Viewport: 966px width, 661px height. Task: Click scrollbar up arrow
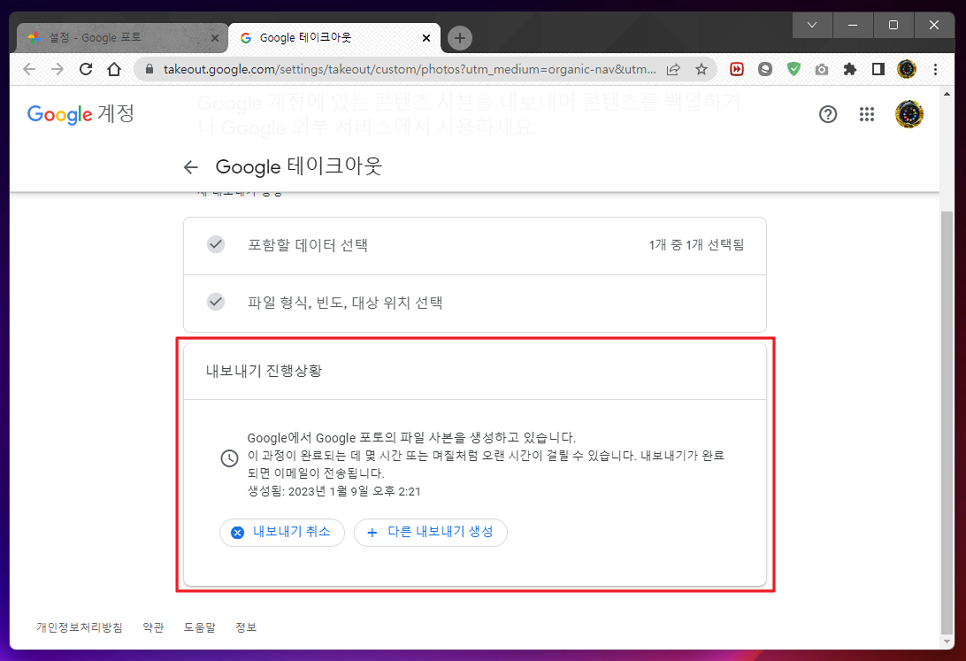click(947, 94)
